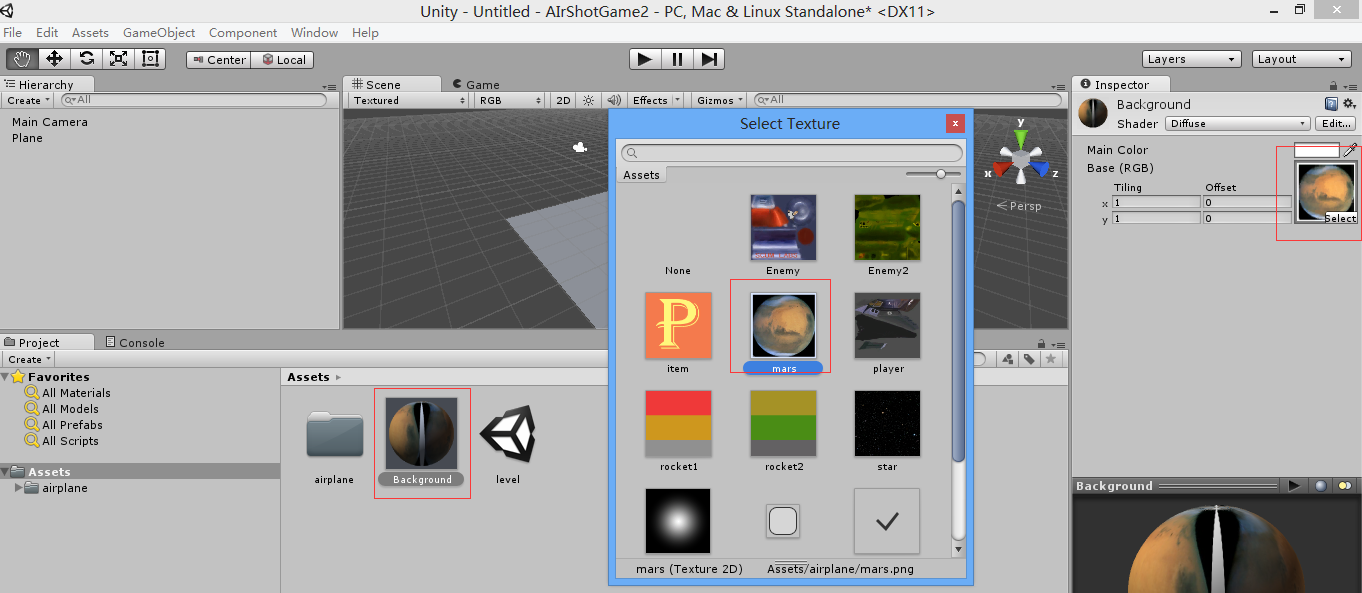Lock the Inspector with padlock icon

tap(1334, 86)
